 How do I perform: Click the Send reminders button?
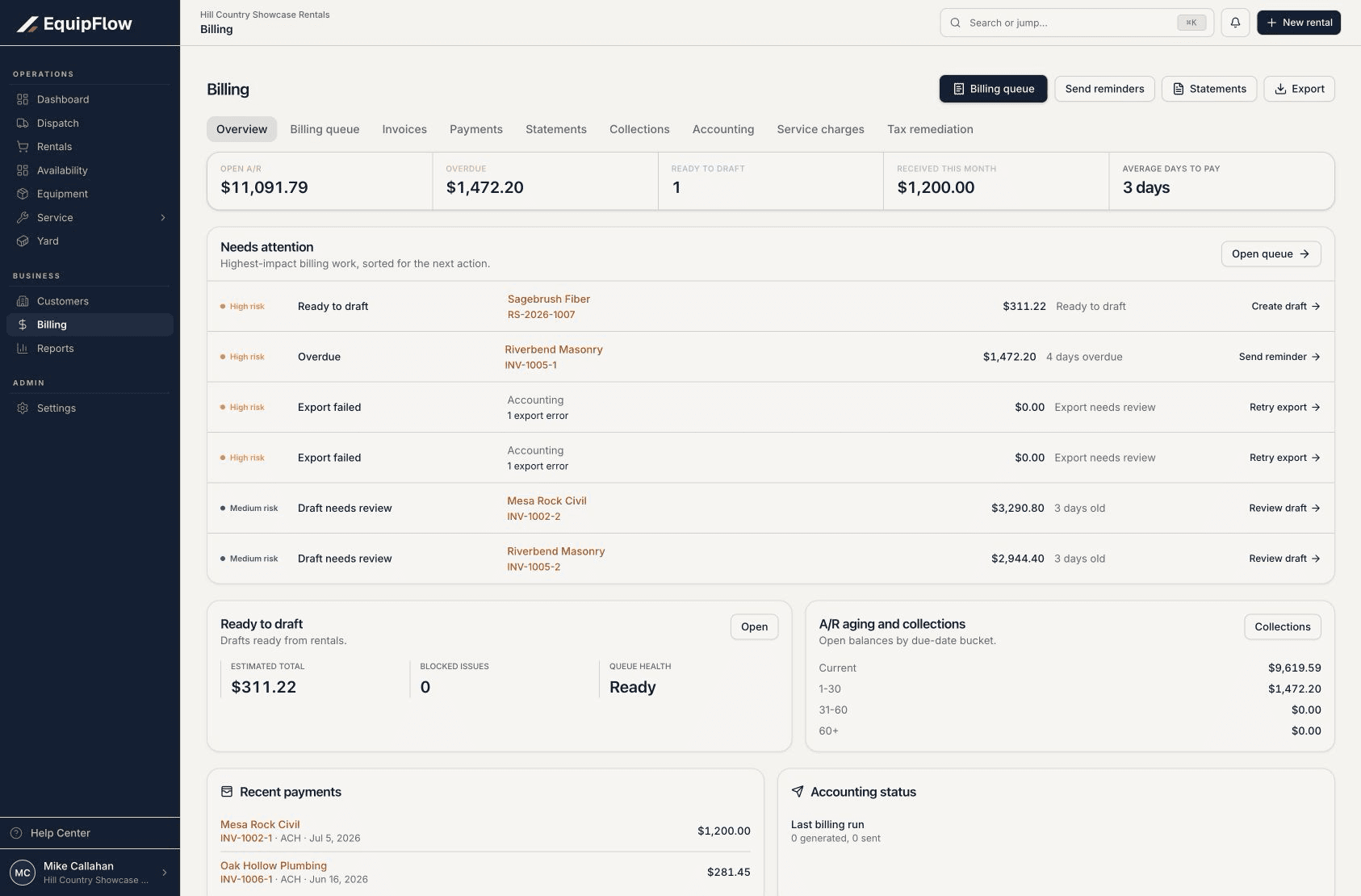1104,89
